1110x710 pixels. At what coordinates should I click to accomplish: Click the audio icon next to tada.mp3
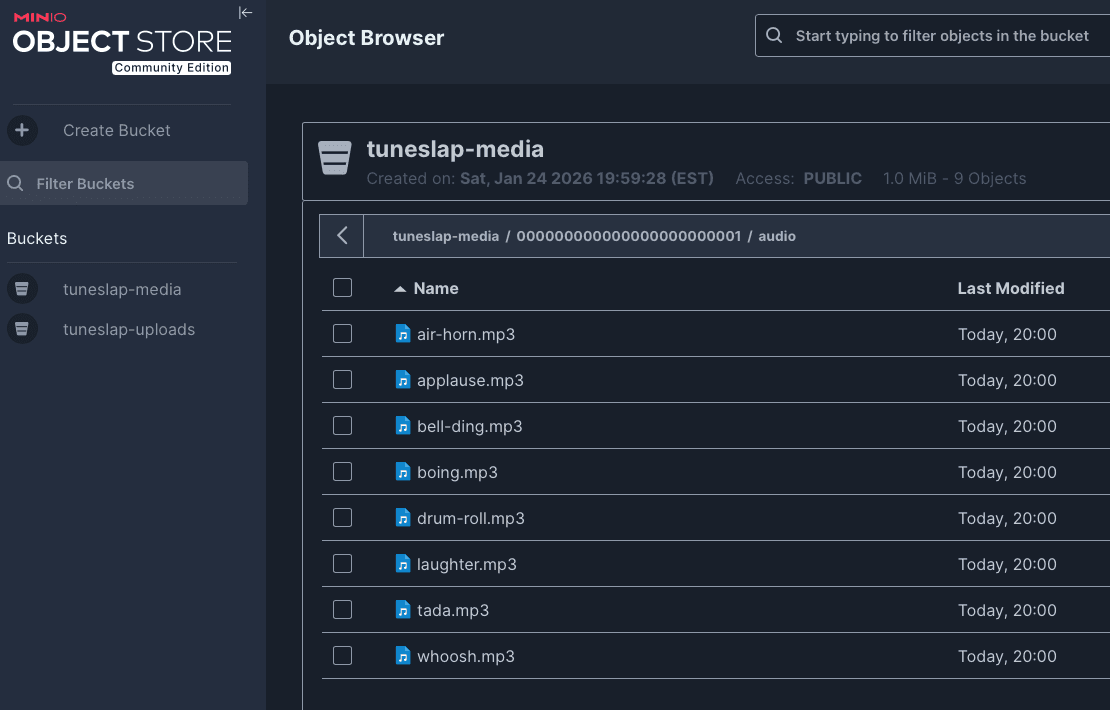point(403,609)
